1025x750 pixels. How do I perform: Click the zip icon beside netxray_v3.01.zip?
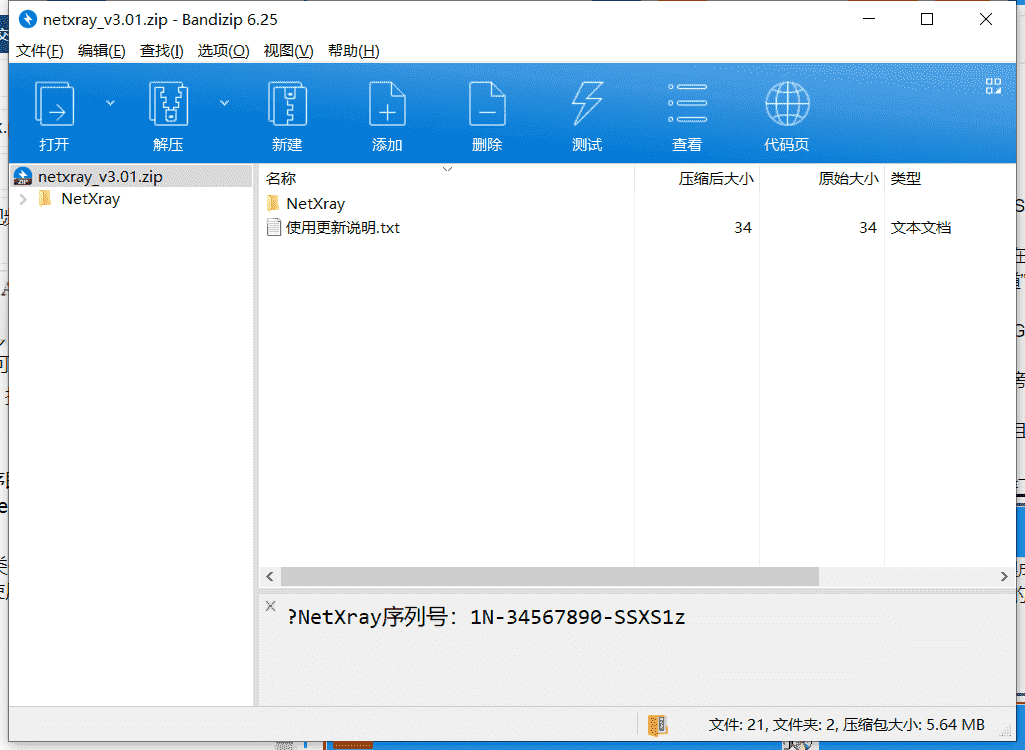click(x=23, y=177)
